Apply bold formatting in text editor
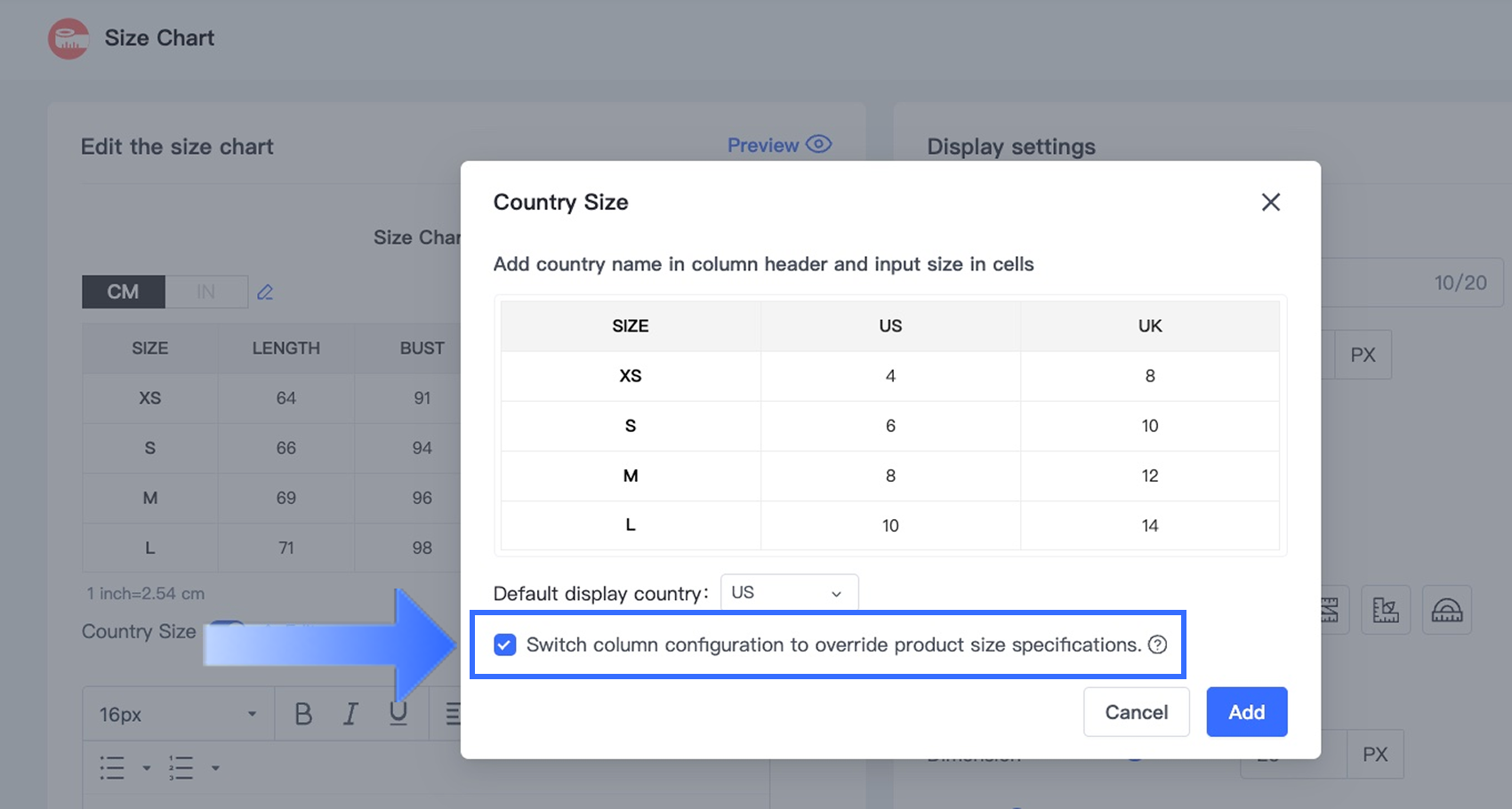1512x809 pixels. [x=303, y=714]
